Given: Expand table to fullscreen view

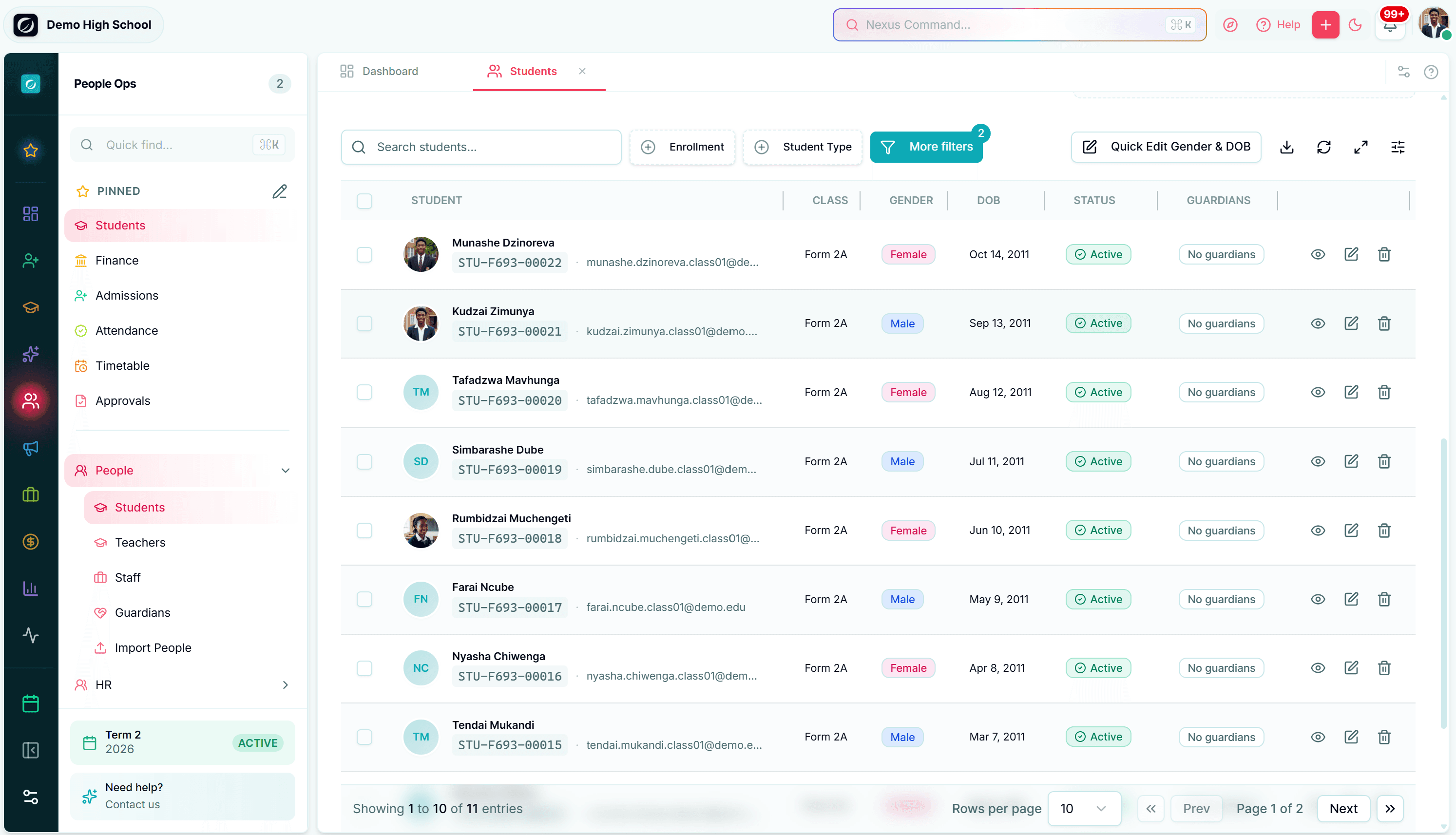Looking at the screenshot, I should pyautogui.click(x=1361, y=147).
